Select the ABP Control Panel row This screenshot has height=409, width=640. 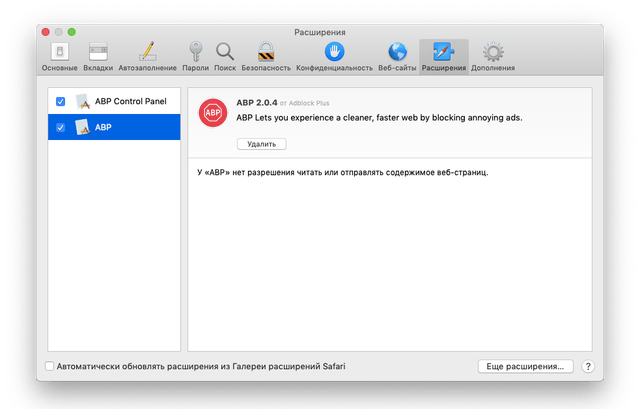(114, 101)
